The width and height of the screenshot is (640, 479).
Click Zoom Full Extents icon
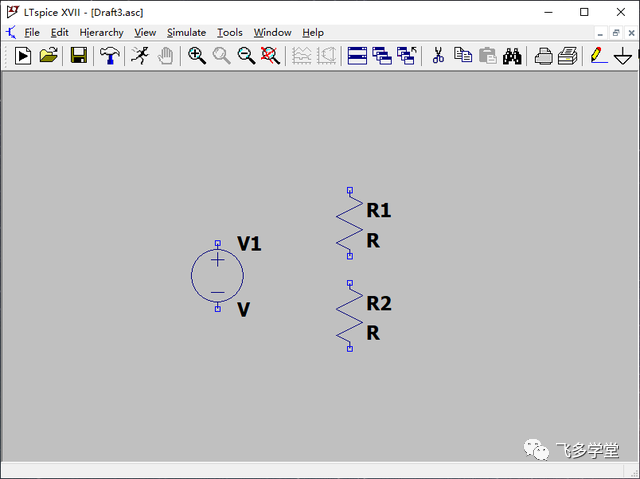[x=271, y=55]
